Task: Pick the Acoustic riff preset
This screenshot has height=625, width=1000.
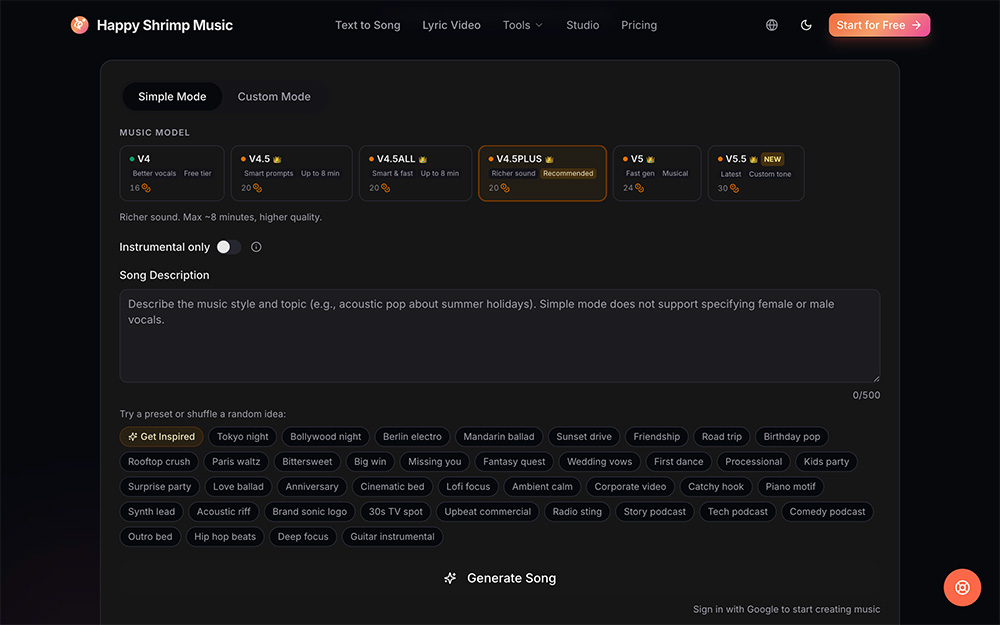Action: click(x=223, y=511)
